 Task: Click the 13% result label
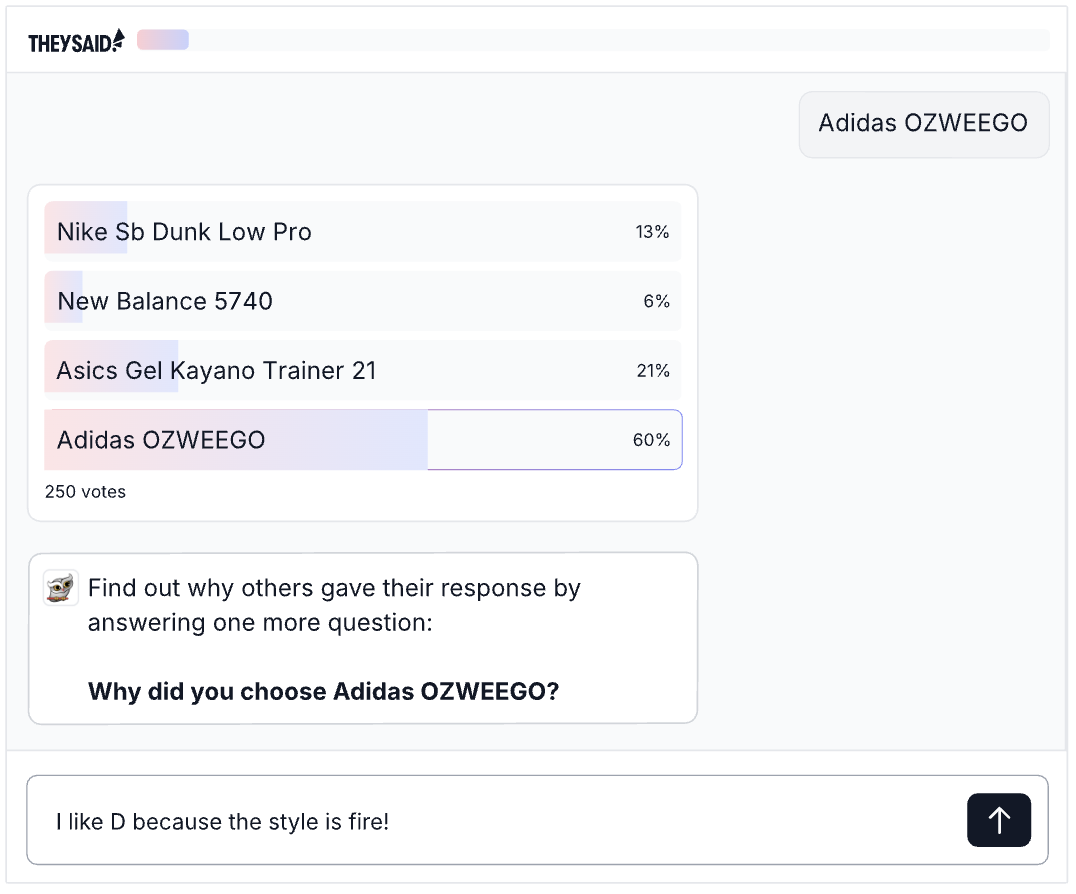pos(652,232)
